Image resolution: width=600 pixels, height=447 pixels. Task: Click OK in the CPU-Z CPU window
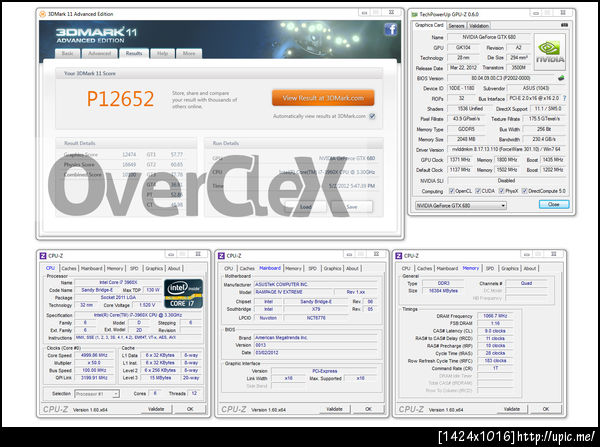pyautogui.click(x=190, y=409)
